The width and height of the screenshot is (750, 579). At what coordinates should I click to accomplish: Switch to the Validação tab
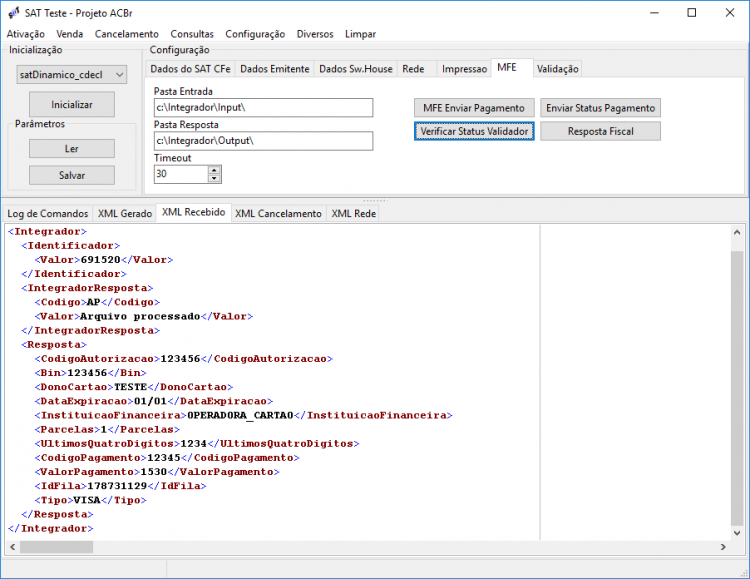tap(558, 69)
